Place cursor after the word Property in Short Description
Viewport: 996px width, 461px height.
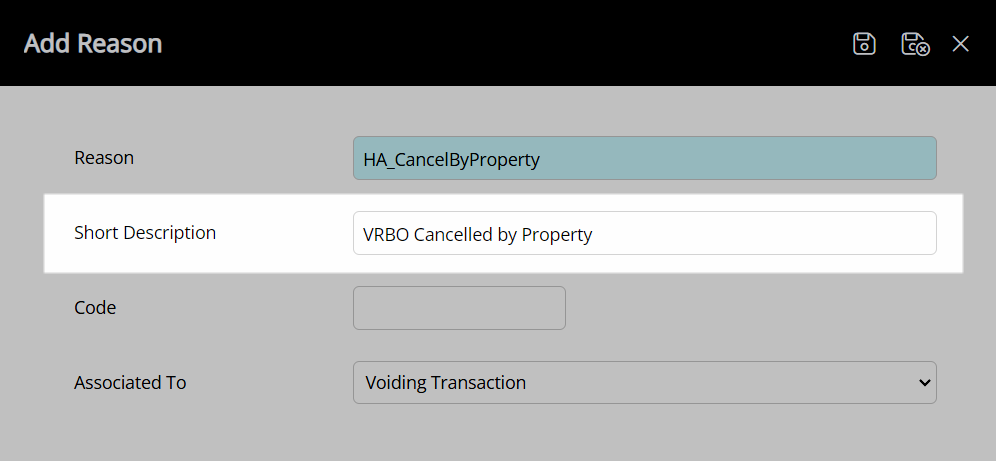(594, 234)
